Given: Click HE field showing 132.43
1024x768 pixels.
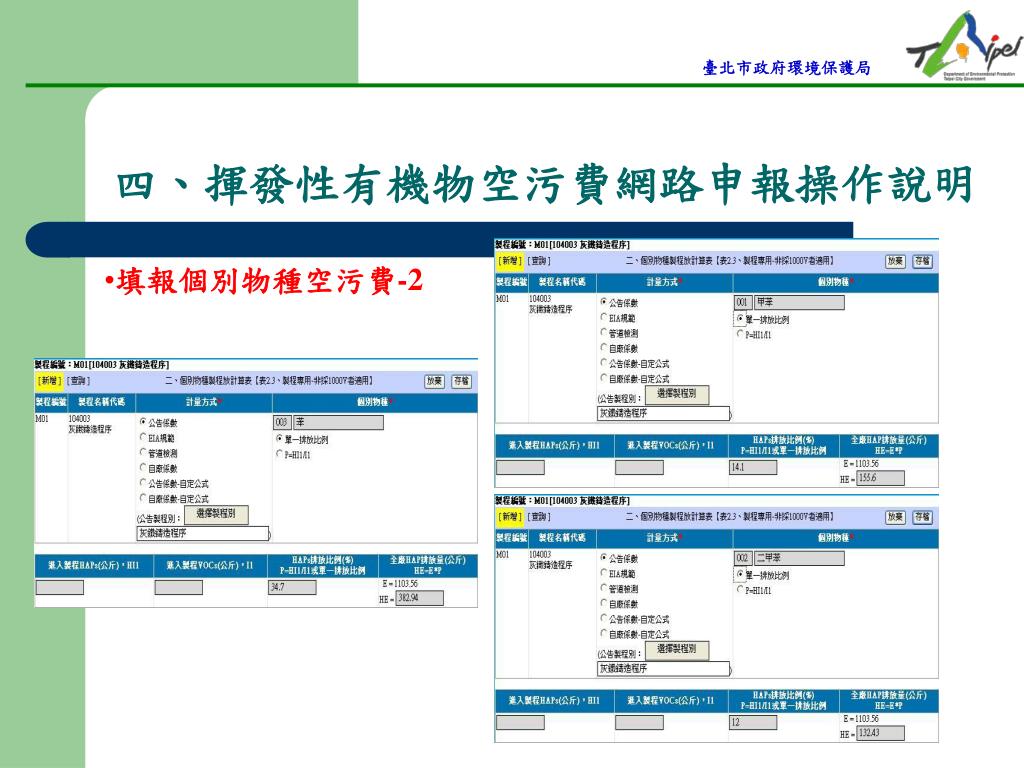Looking at the screenshot, I should pyautogui.click(x=880, y=733).
